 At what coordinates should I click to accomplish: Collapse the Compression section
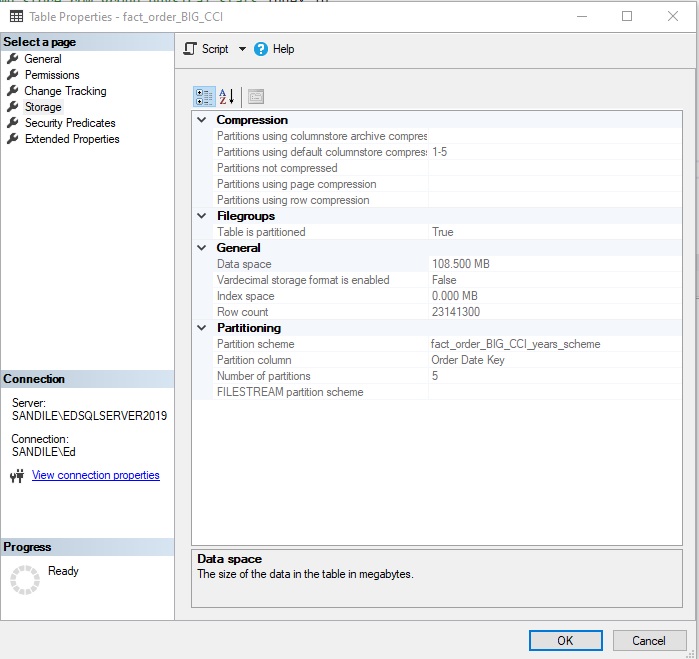point(201,120)
